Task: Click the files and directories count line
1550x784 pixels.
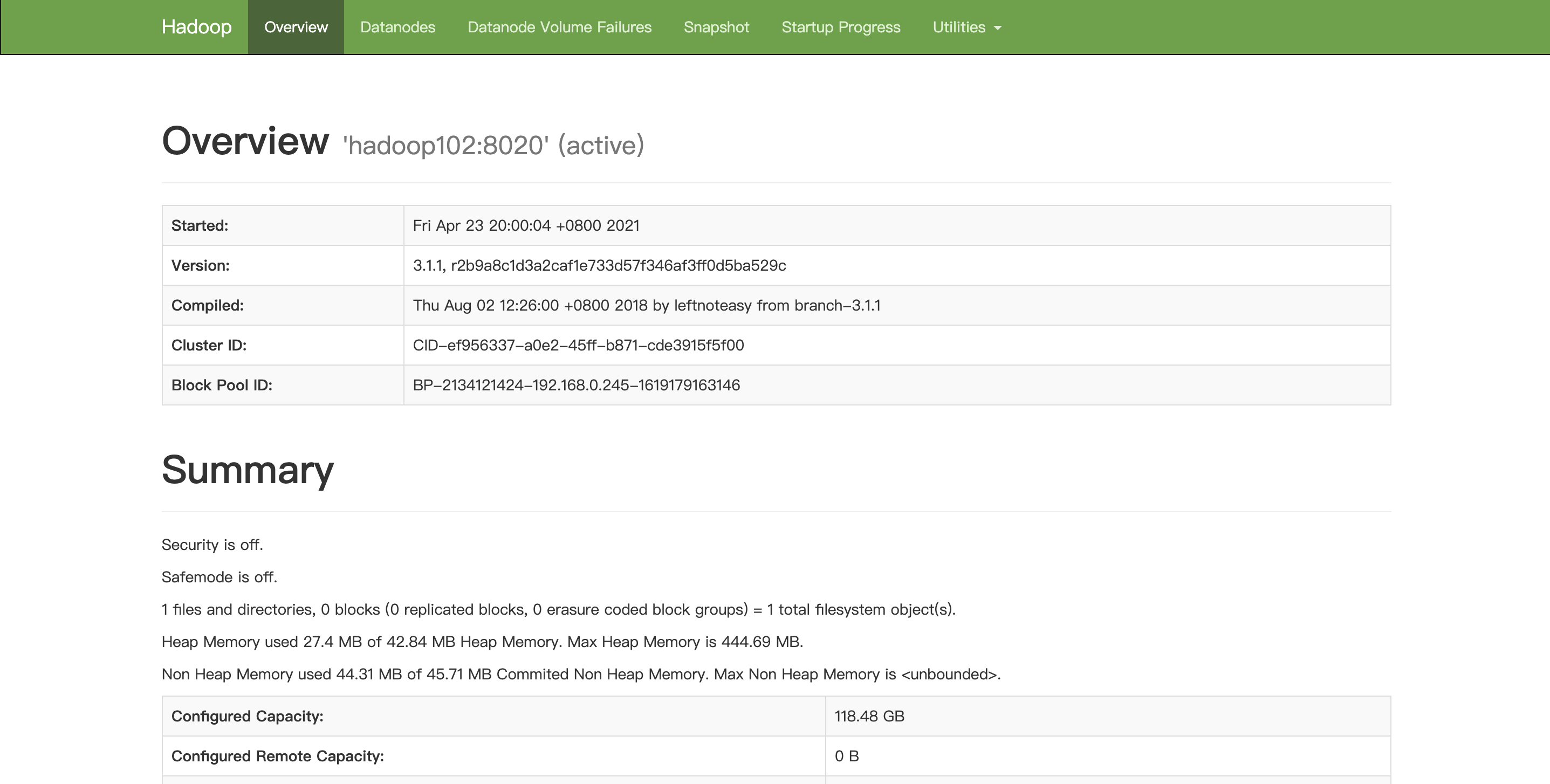Action: pyautogui.click(x=558, y=609)
